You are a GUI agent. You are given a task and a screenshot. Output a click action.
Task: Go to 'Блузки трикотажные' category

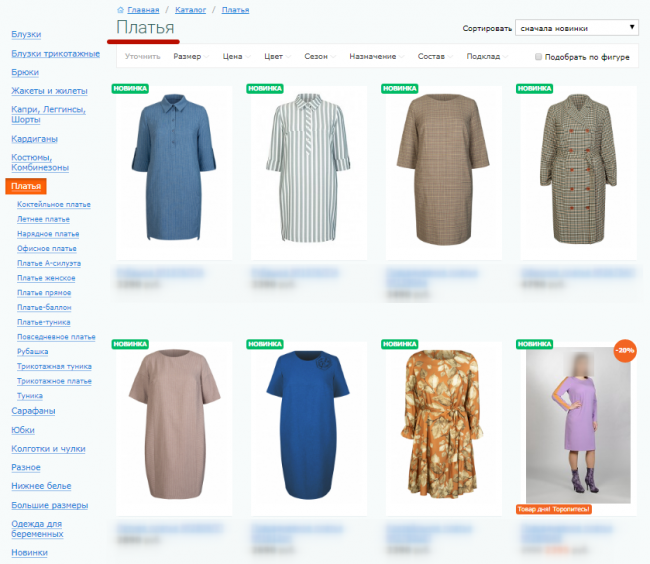(55, 53)
